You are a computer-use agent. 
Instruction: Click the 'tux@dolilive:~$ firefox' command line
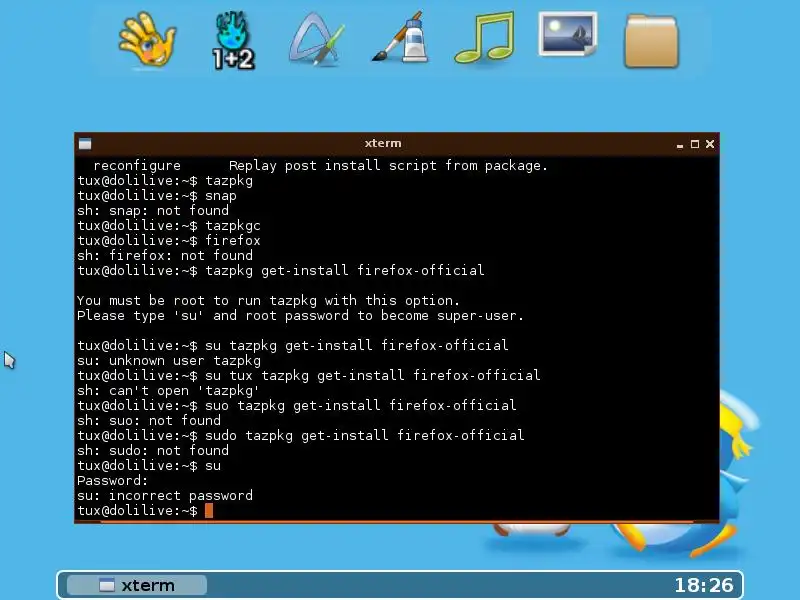coord(169,240)
